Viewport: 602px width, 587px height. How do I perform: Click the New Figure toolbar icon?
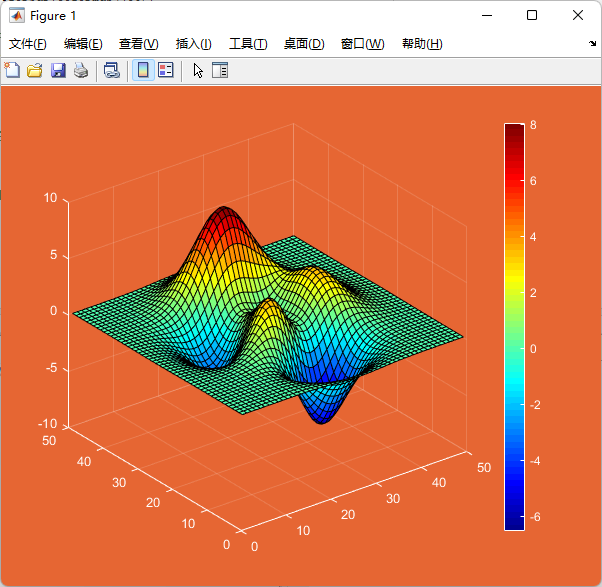point(12,70)
